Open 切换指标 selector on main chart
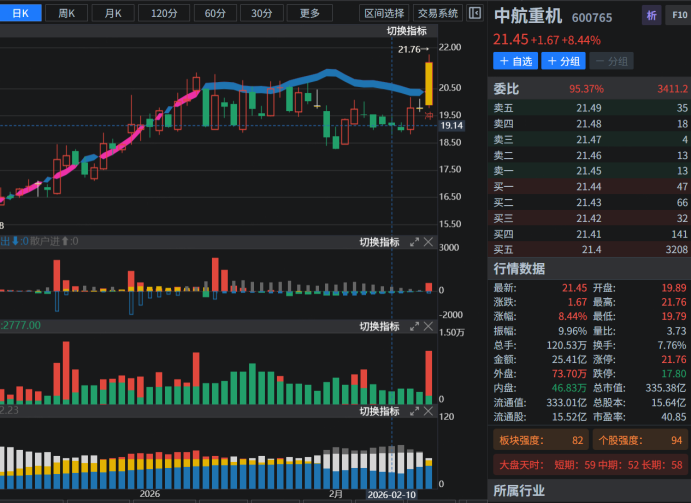This screenshot has height=503, width=691. click(x=406, y=31)
